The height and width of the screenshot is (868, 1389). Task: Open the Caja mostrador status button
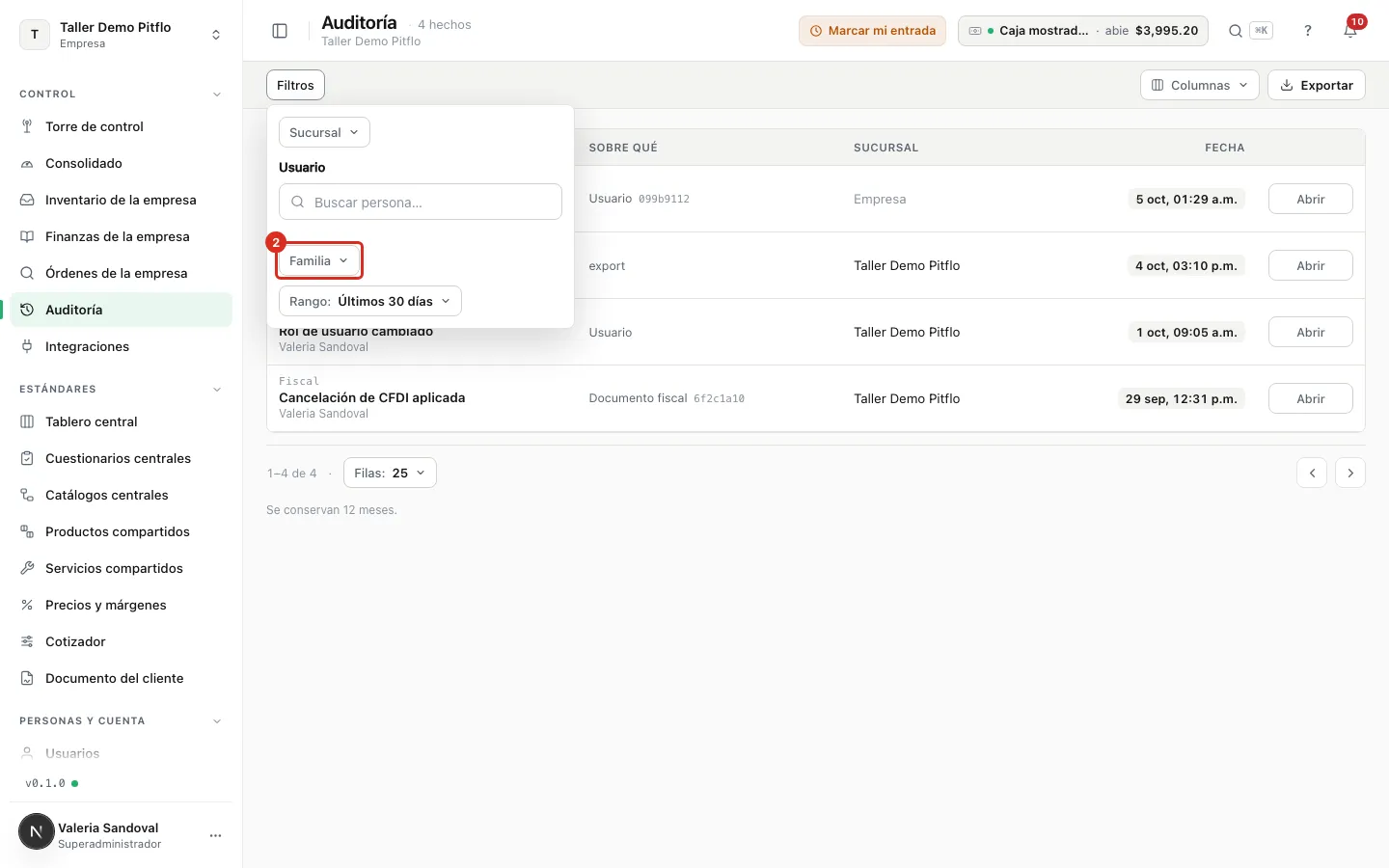1083,31
